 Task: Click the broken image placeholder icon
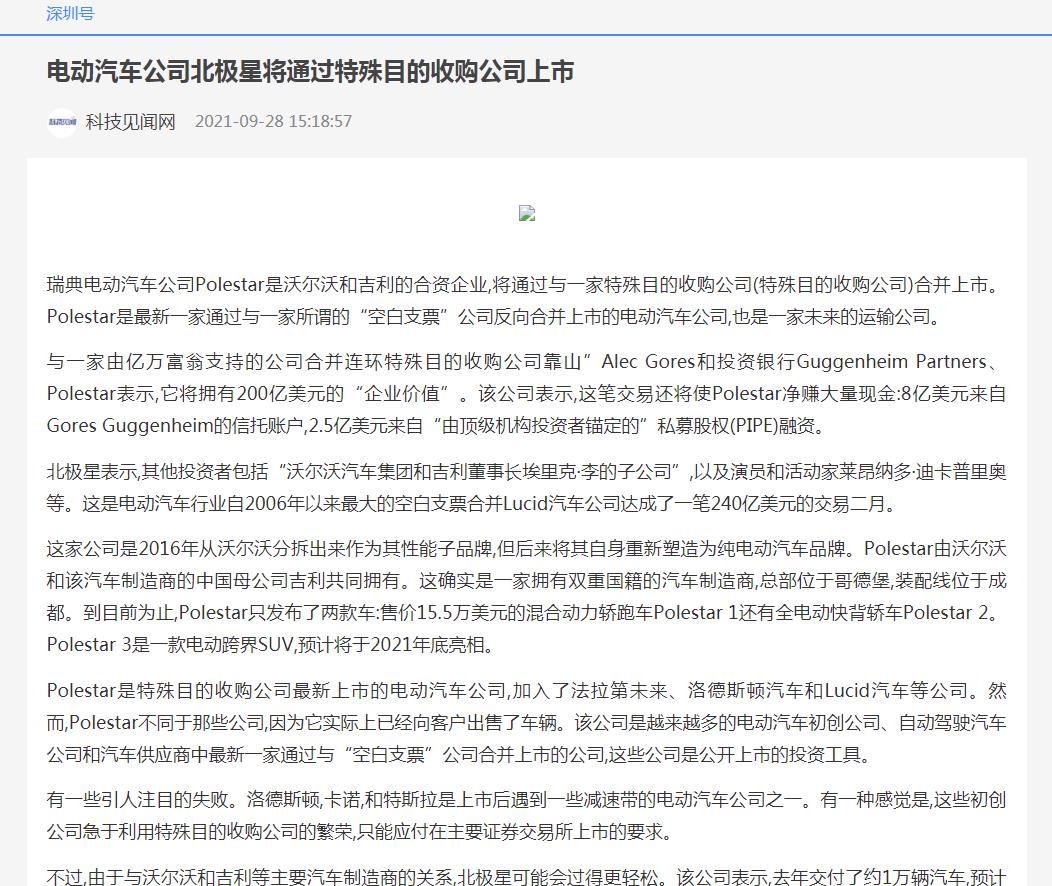[527, 213]
